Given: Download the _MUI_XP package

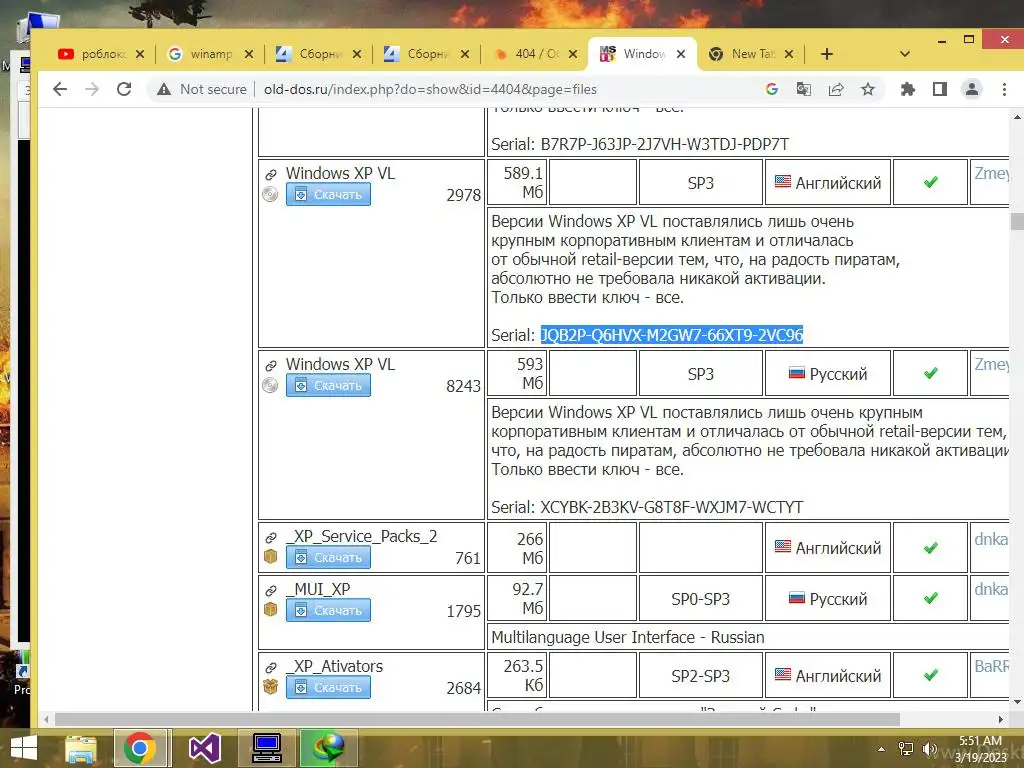Looking at the screenshot, I should [328, 611].
